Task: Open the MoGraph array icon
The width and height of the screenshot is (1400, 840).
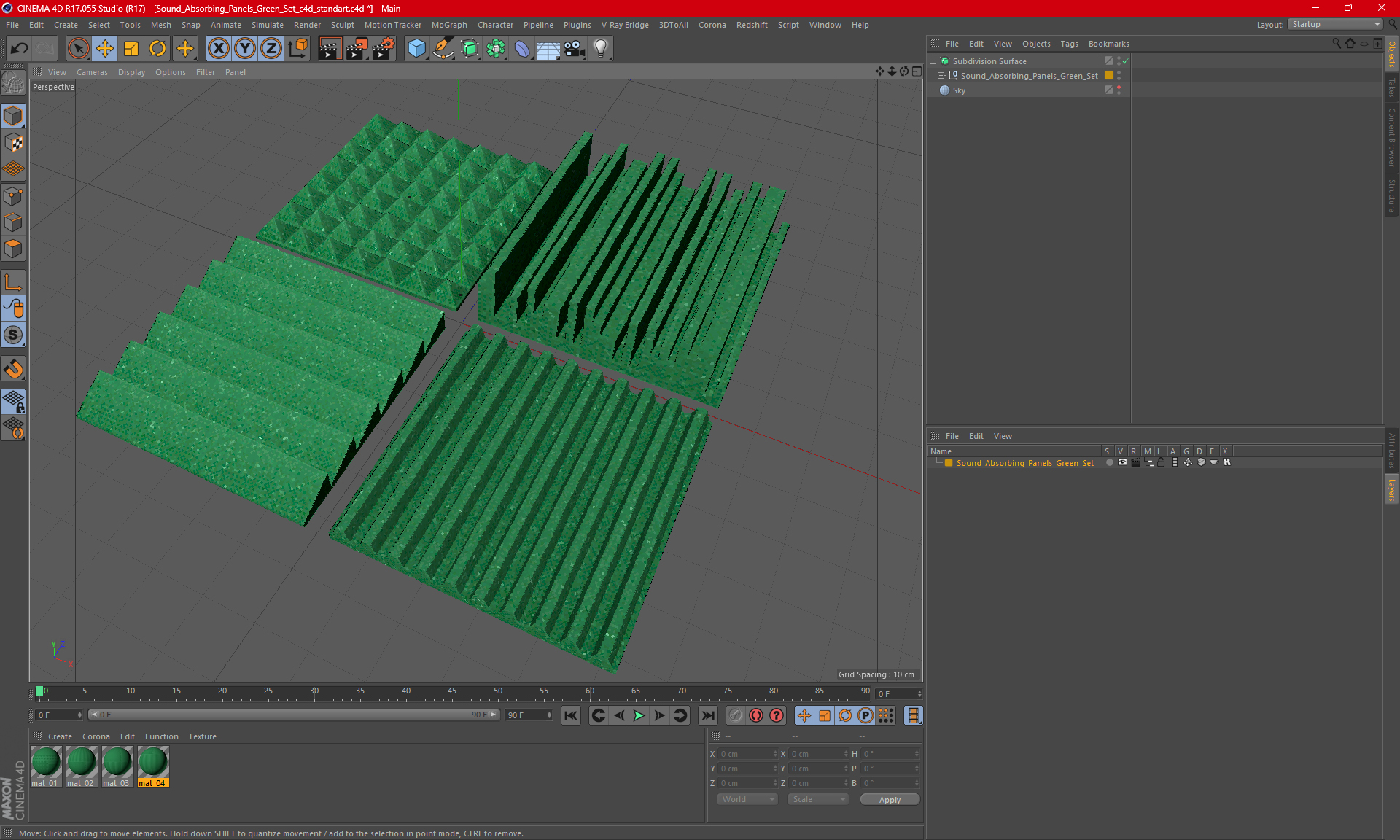Action: tap(496, 49)
